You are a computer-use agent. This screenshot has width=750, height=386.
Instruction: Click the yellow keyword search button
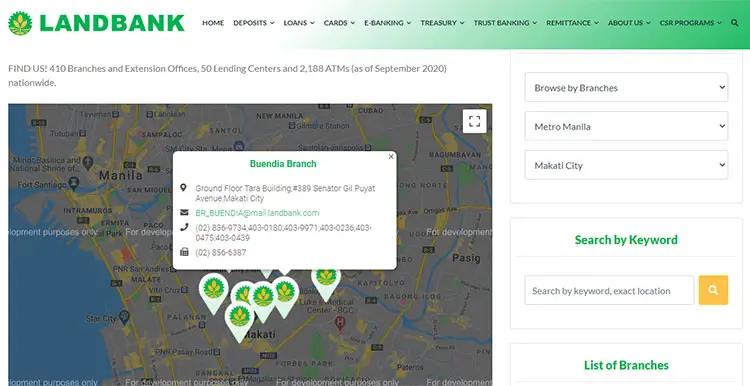click(713, 290)
